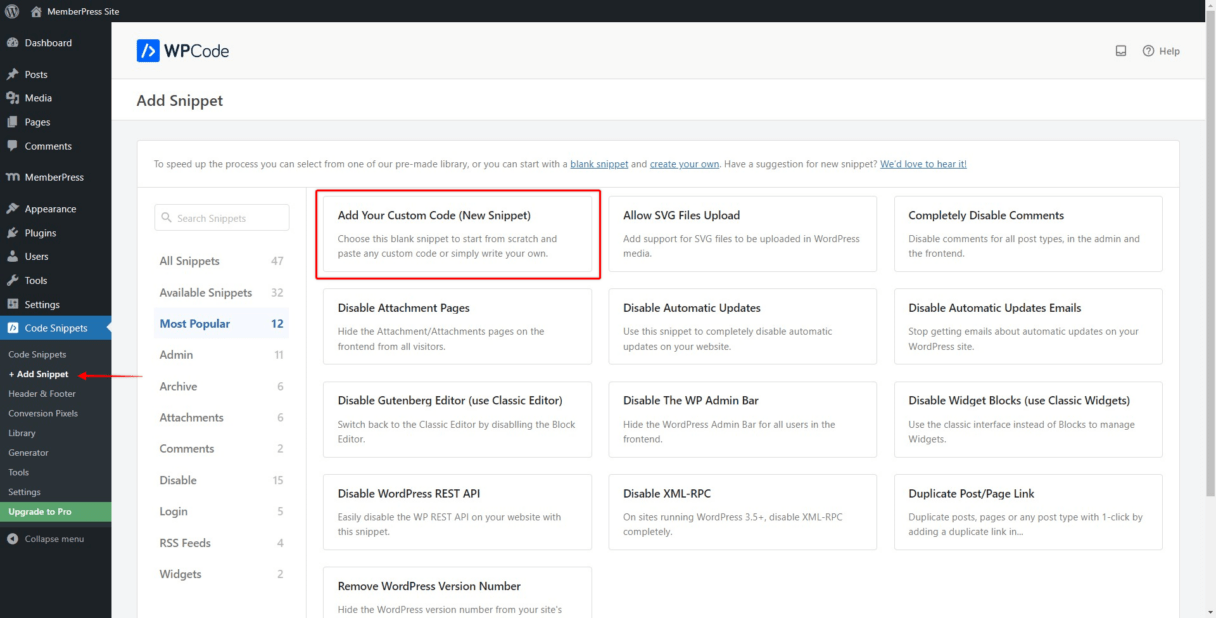1216x618 pixels.
Task: Choose the Add Your Custom Code snippet card
Action: (457, 234)
